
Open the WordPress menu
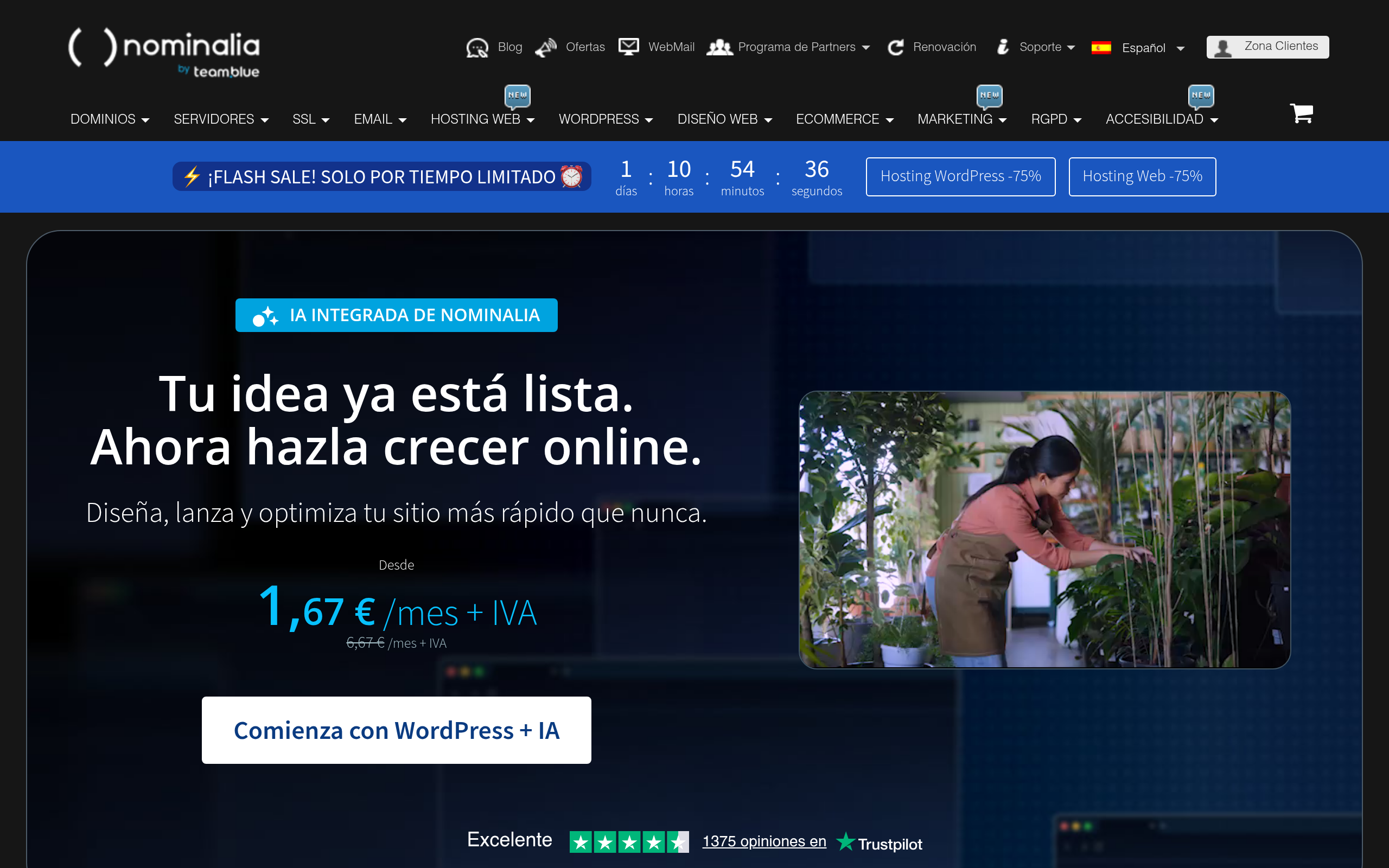(x=606, y=119)
